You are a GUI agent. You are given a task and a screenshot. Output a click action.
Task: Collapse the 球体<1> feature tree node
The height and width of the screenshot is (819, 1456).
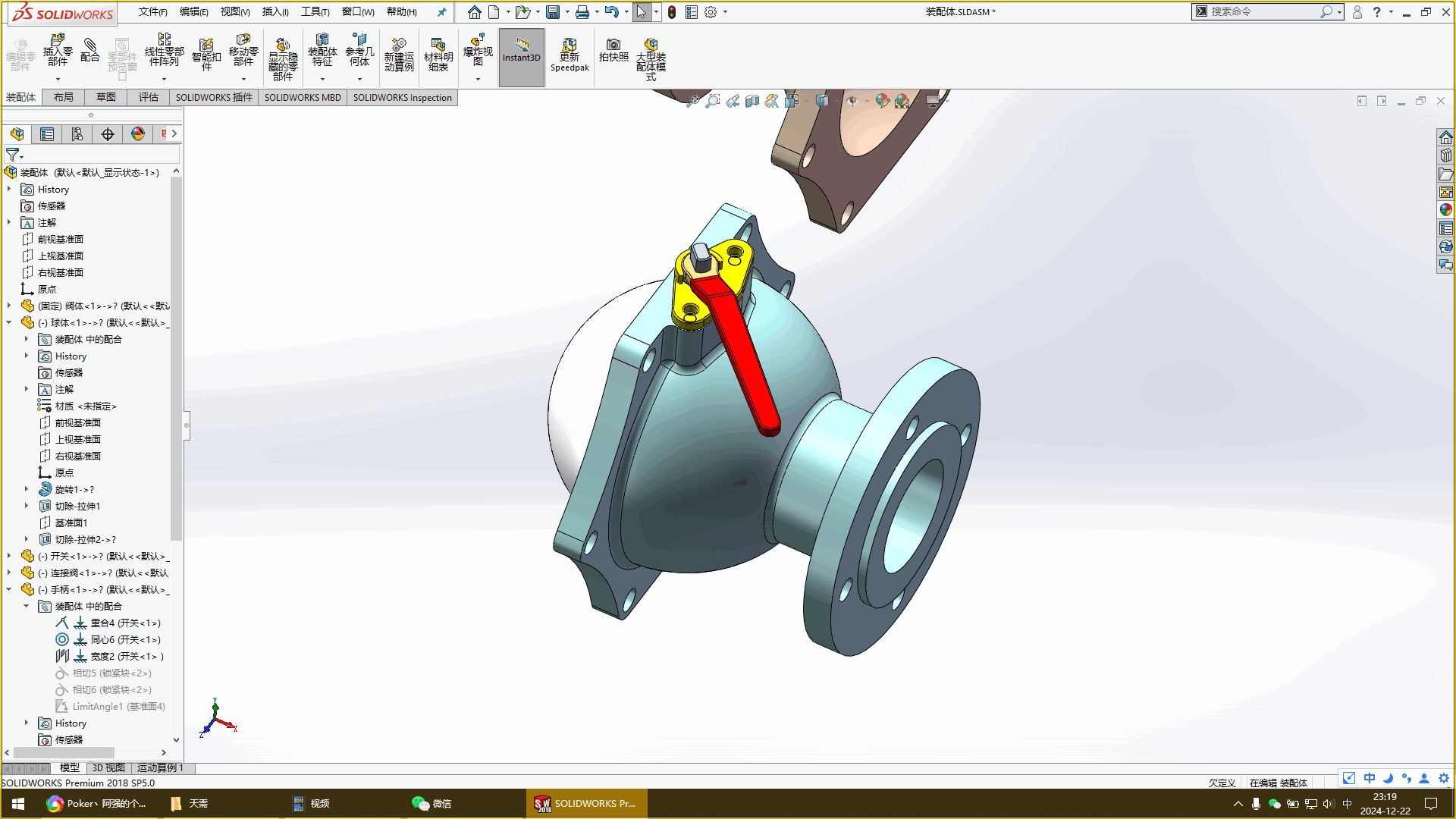8,322
